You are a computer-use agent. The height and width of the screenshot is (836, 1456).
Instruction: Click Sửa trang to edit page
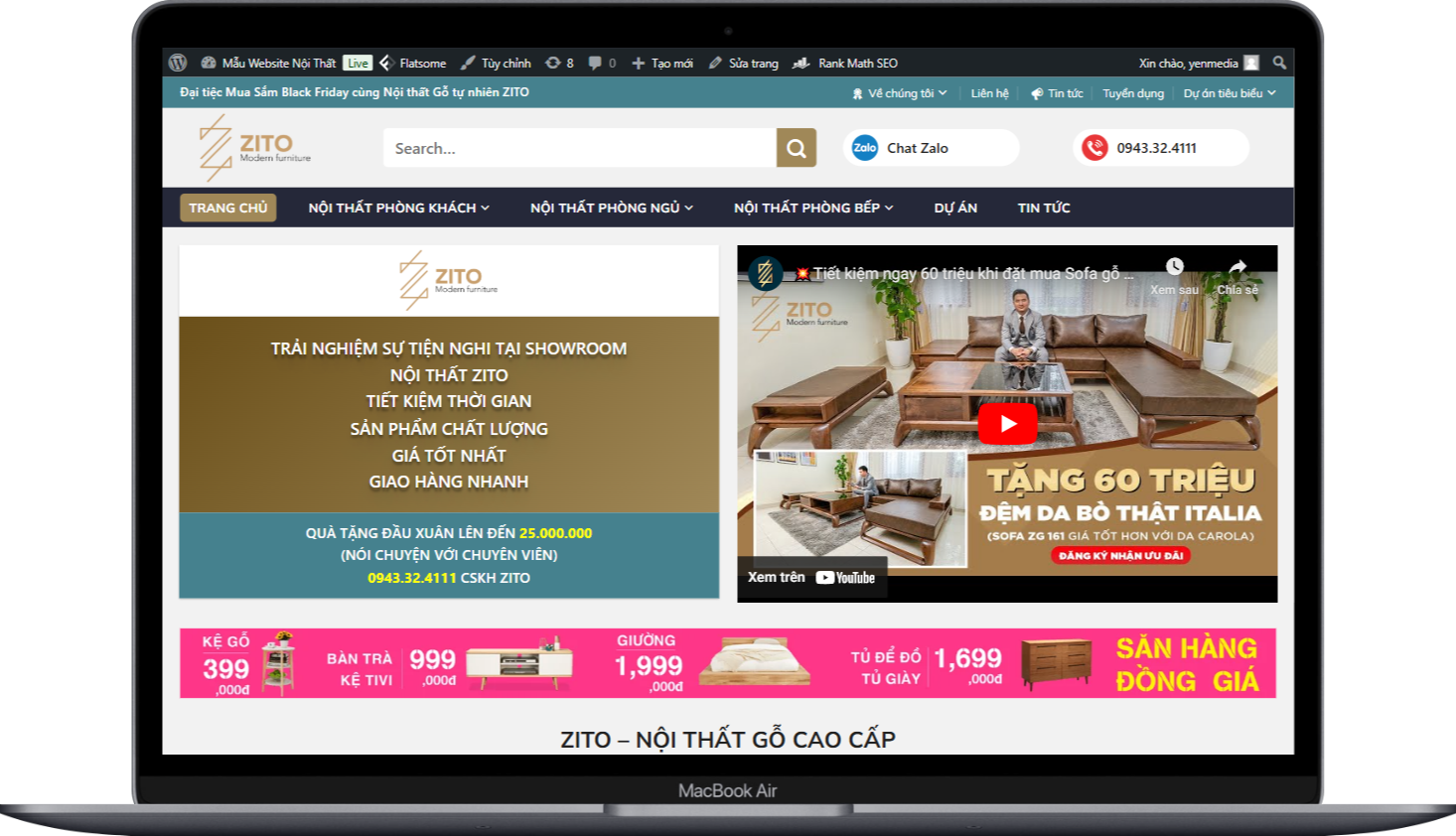point(744,63)
